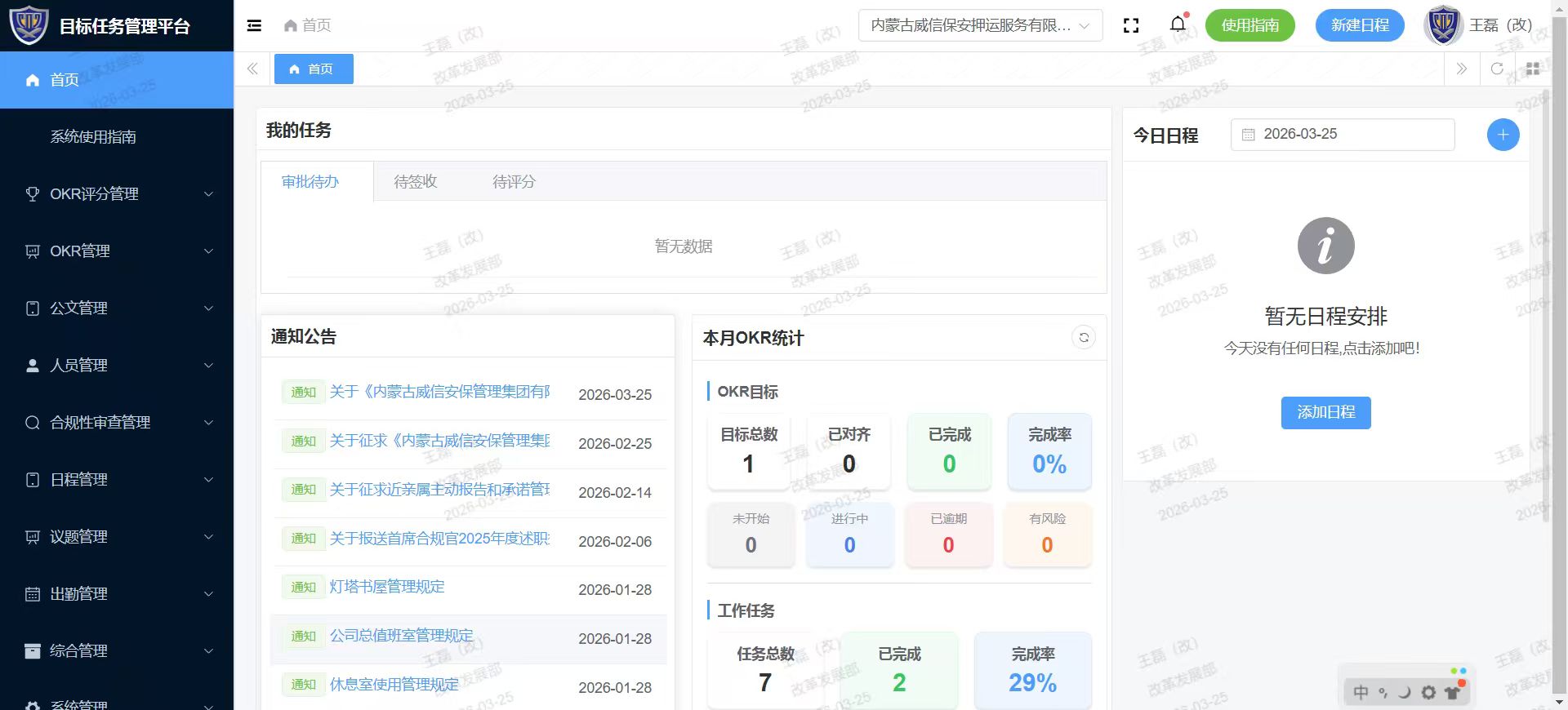
Task: Click the schedule date input field
Action: 1343,135
